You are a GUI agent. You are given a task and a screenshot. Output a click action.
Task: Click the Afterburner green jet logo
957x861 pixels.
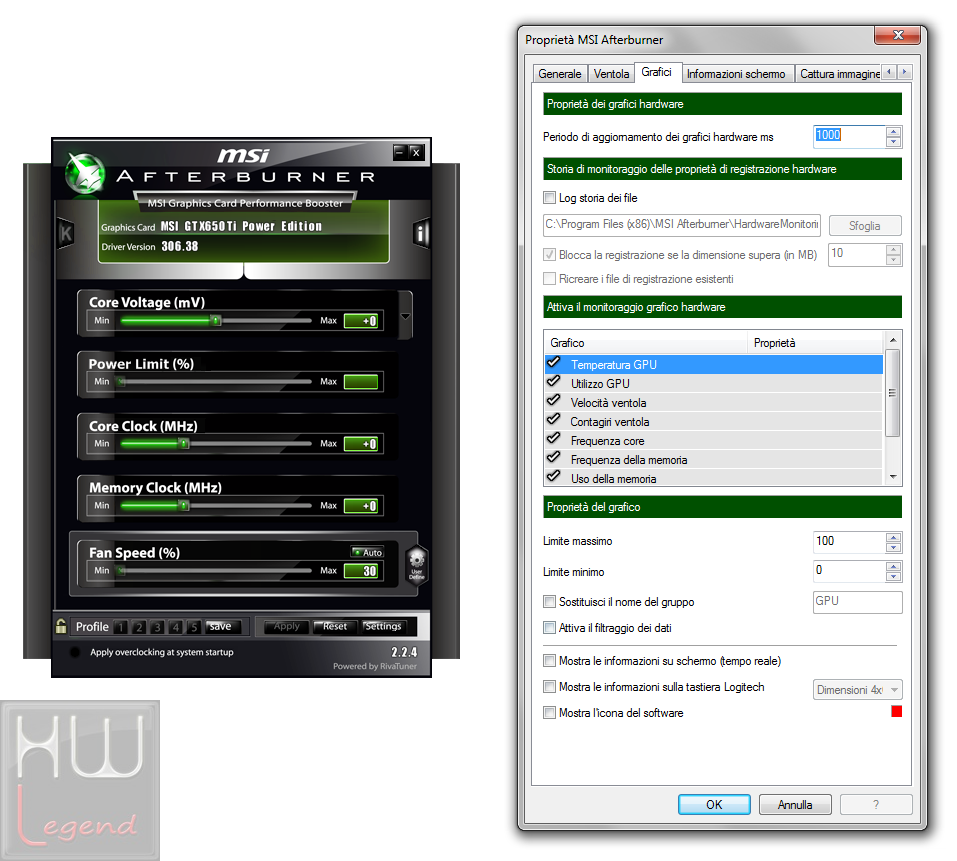pyautogui.click(x=85, y=173)
